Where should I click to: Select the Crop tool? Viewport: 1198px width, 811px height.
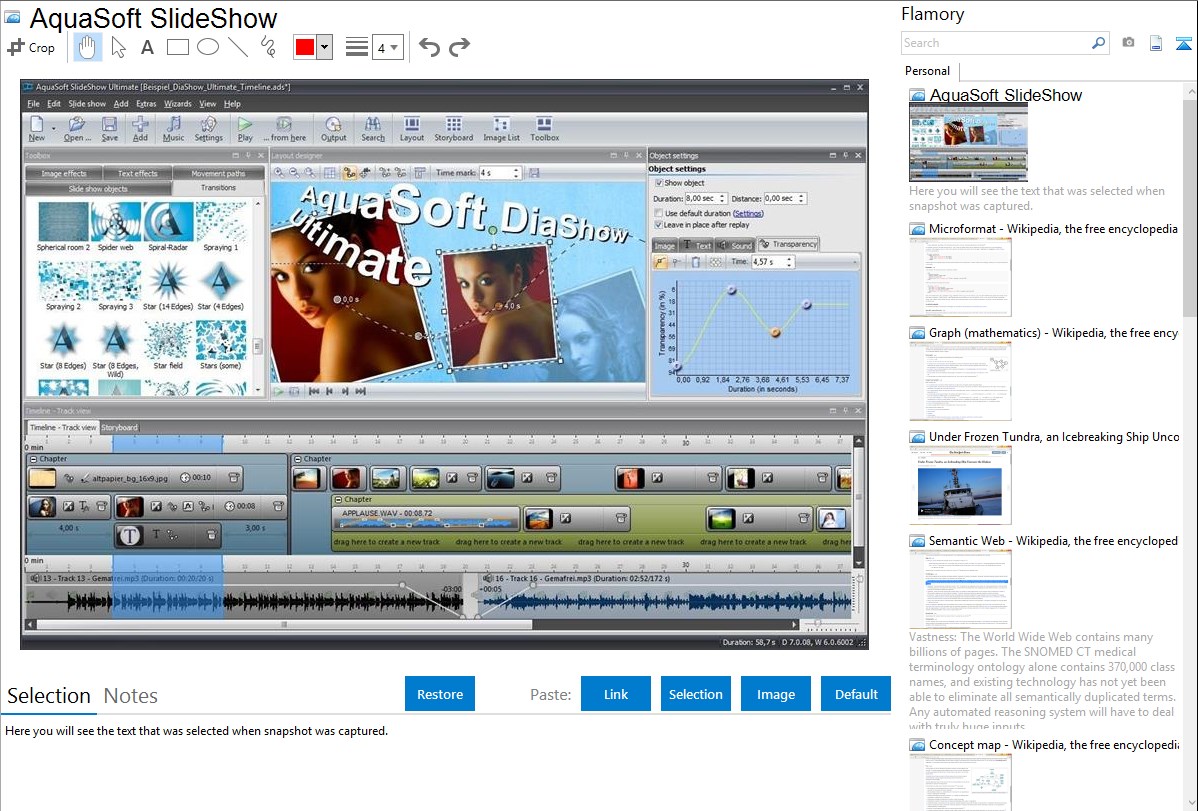click(x=31, y=47)
